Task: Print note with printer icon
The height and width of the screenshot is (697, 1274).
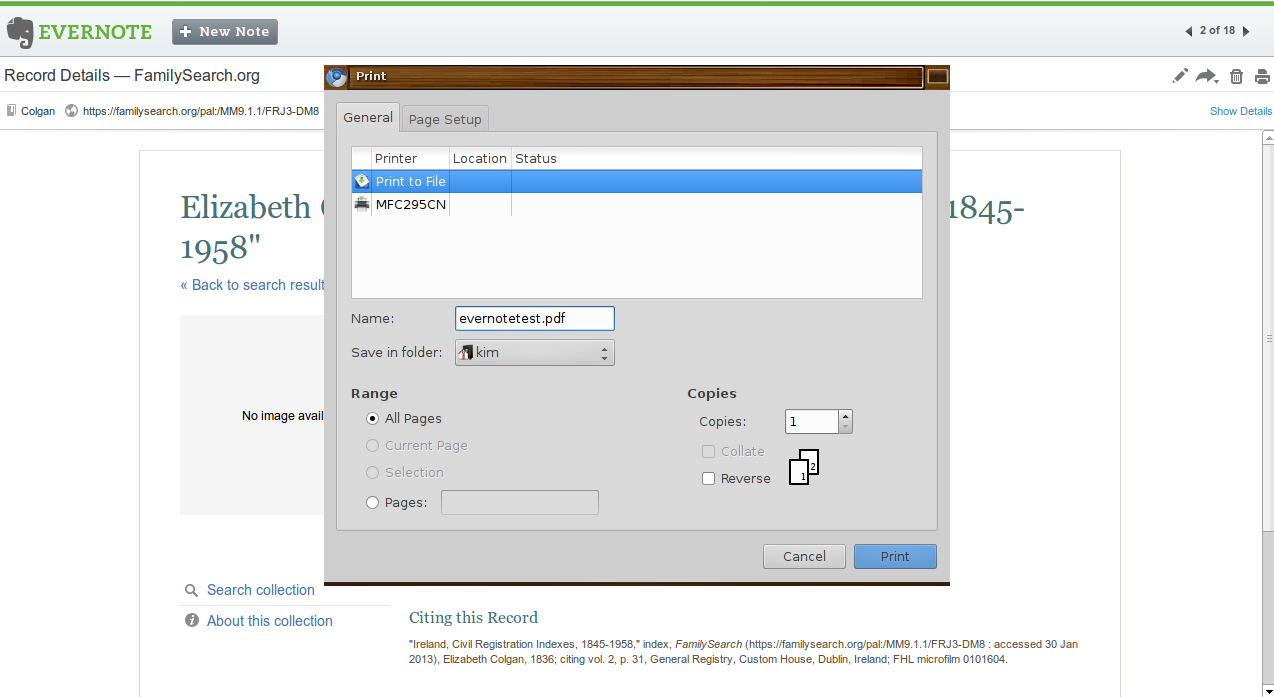Action: coord(1262,76)
